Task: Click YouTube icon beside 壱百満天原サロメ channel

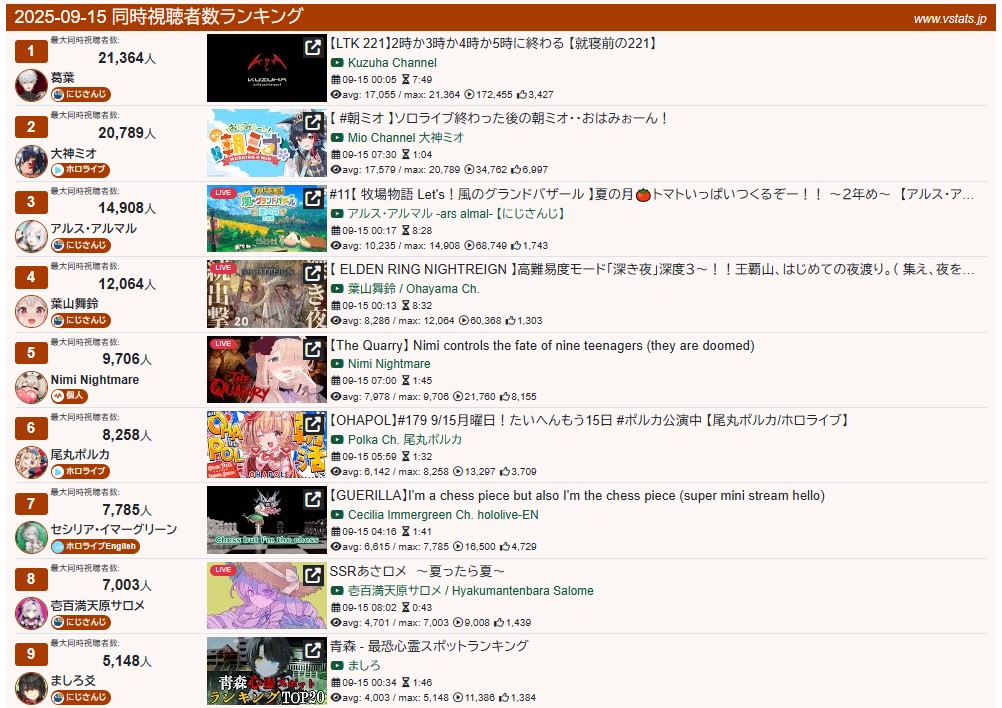Action: click(x=337, y=590)
